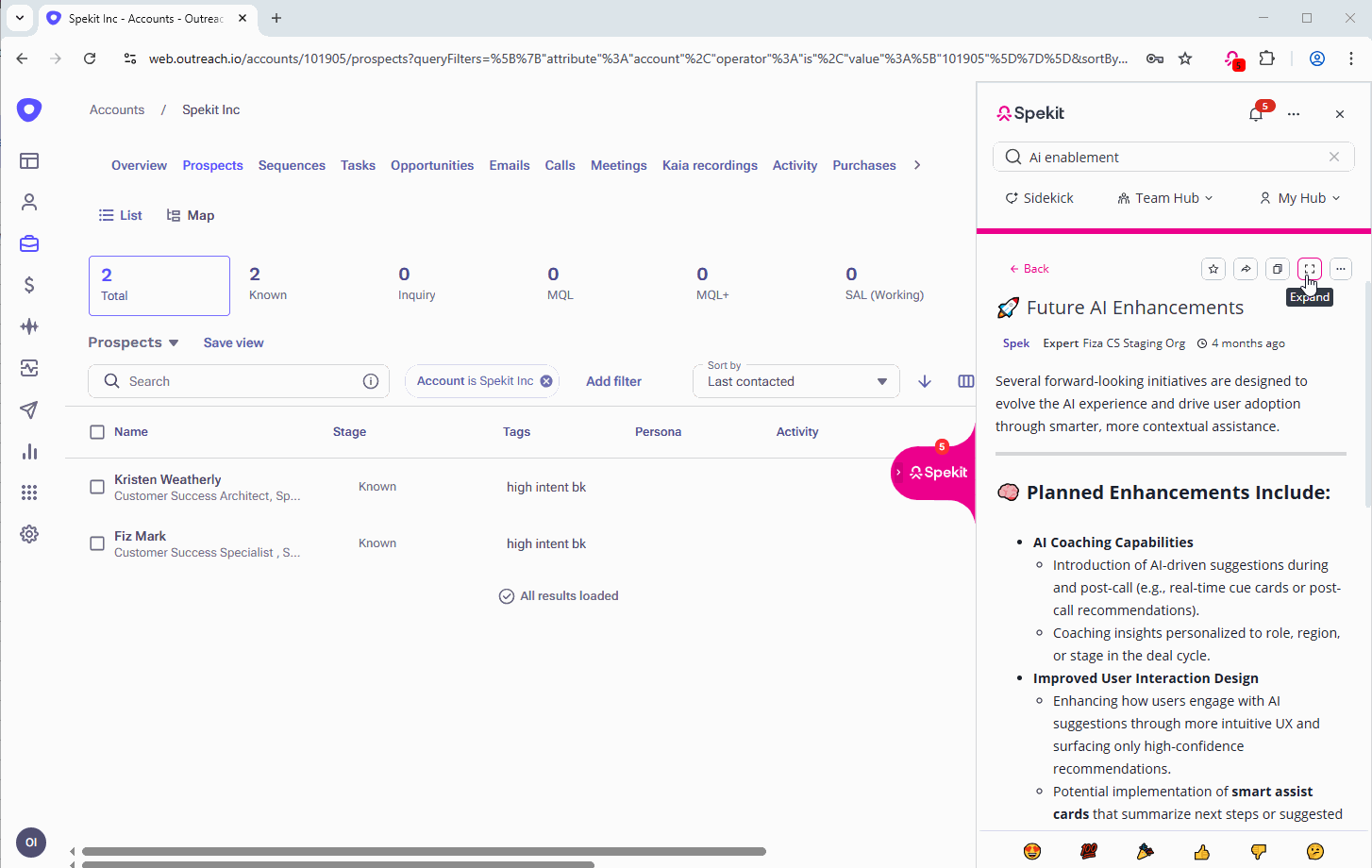This screenshot has width=1372, height=868.
Task: Select all prospects header checkbox
Action: click(97, 432)
